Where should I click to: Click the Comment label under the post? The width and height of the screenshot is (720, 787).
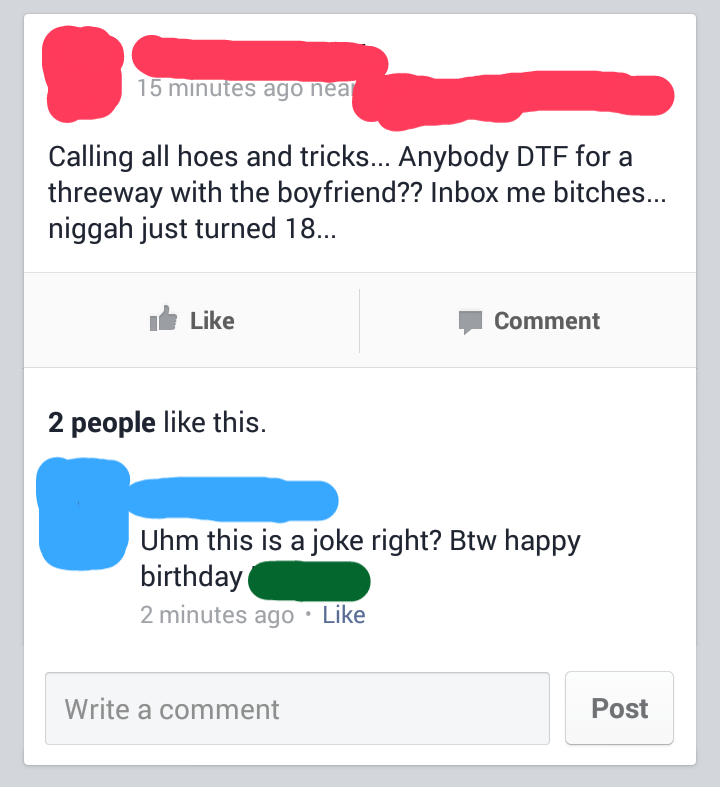(547, 321)
